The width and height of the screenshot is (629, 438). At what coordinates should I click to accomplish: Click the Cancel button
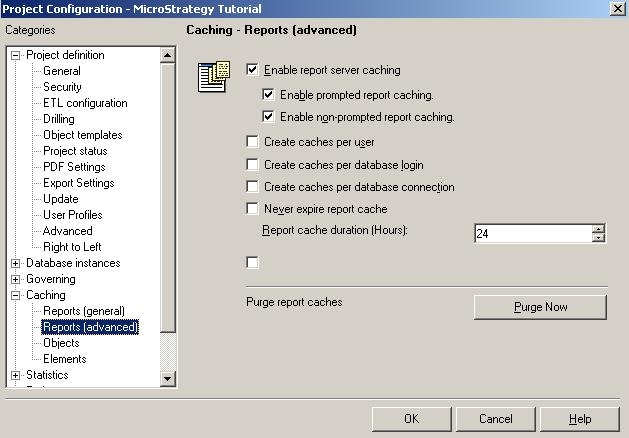click(496, 419)
